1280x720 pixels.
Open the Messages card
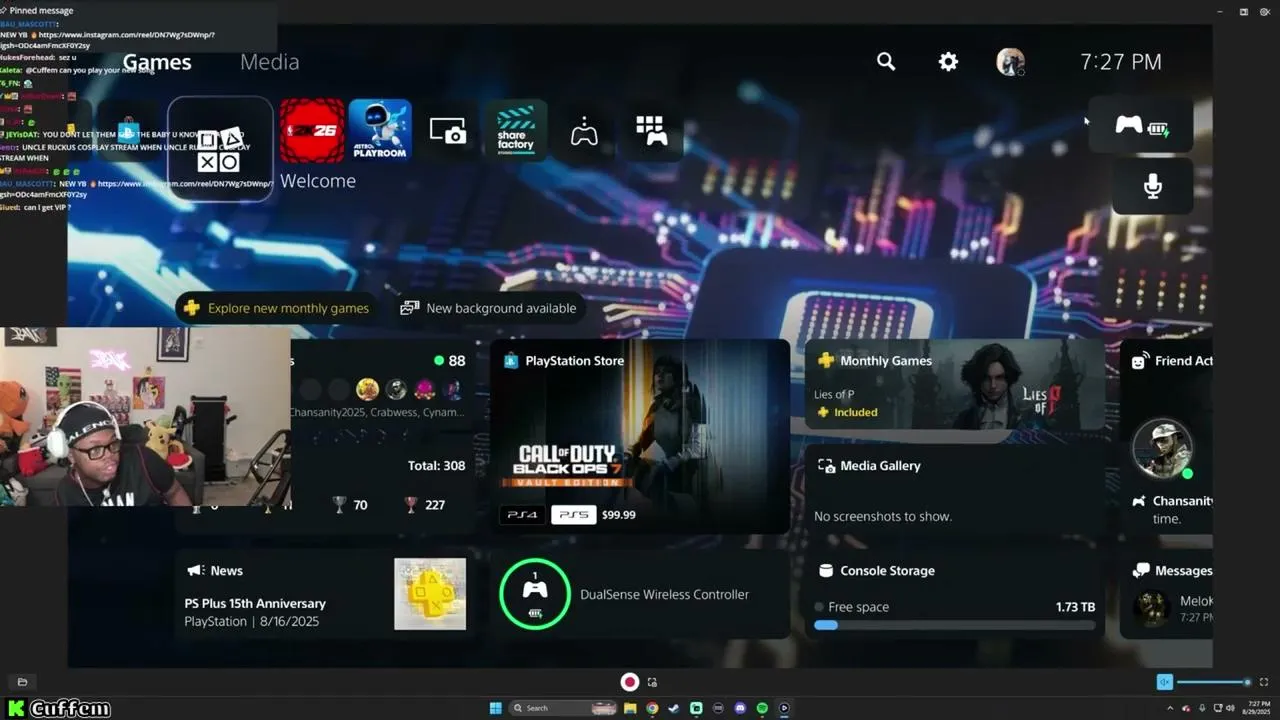[1166, 593]
